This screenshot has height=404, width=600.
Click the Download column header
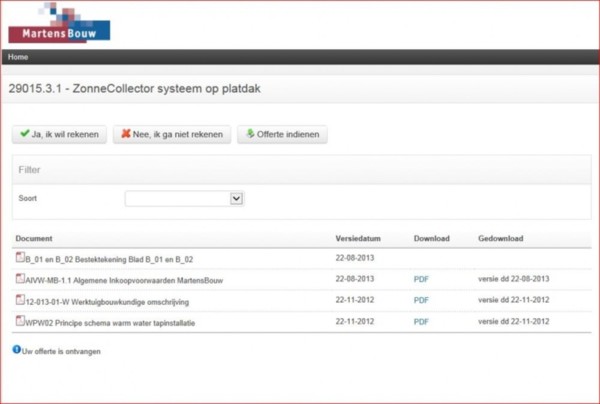(431, 239)
